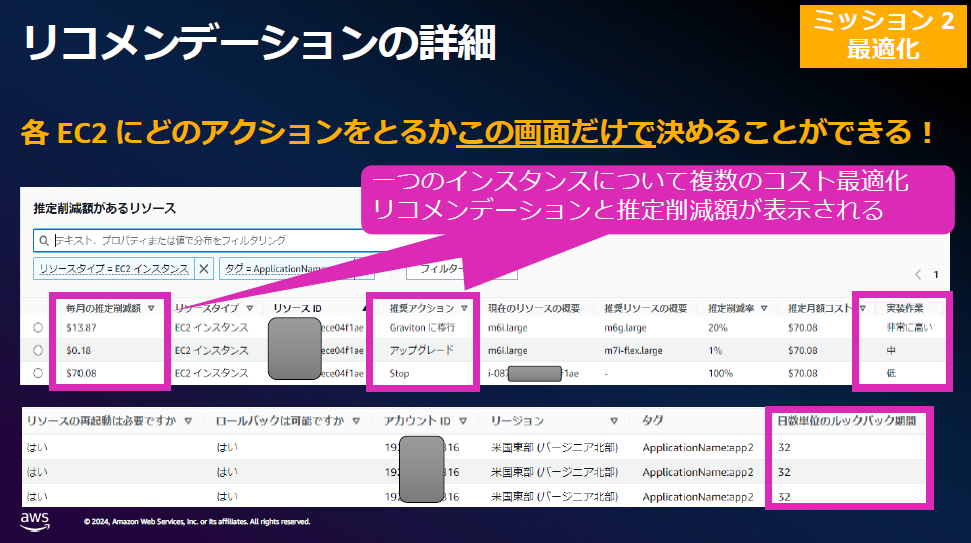Sort by リソースタイプ column arrow
The width and height of the screenshot is (971, 543).
(x=250, y=308)
